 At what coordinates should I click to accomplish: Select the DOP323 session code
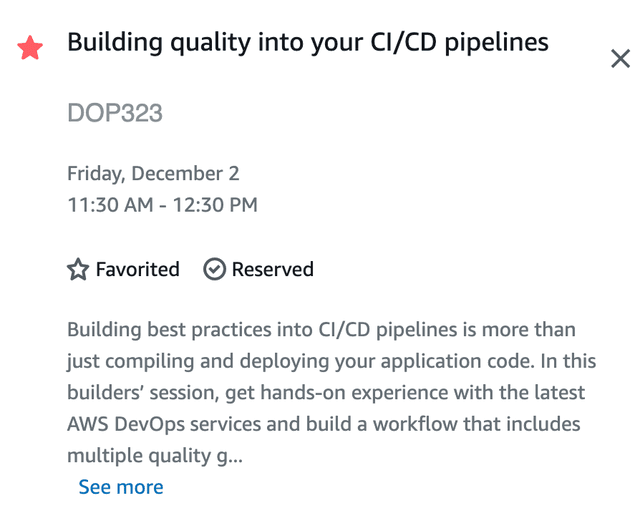[x=115, y=113]
